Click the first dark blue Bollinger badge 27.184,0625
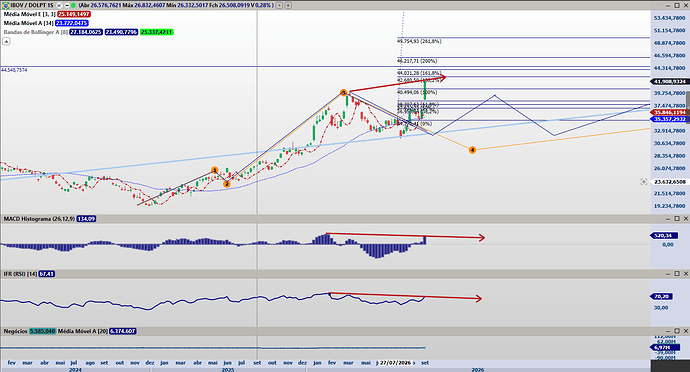690x372 pixels. pos(86,32)
